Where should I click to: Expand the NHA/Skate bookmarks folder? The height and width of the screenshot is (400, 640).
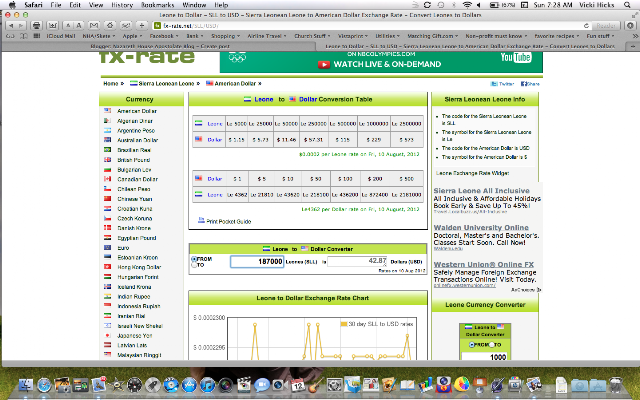(99, 36)
